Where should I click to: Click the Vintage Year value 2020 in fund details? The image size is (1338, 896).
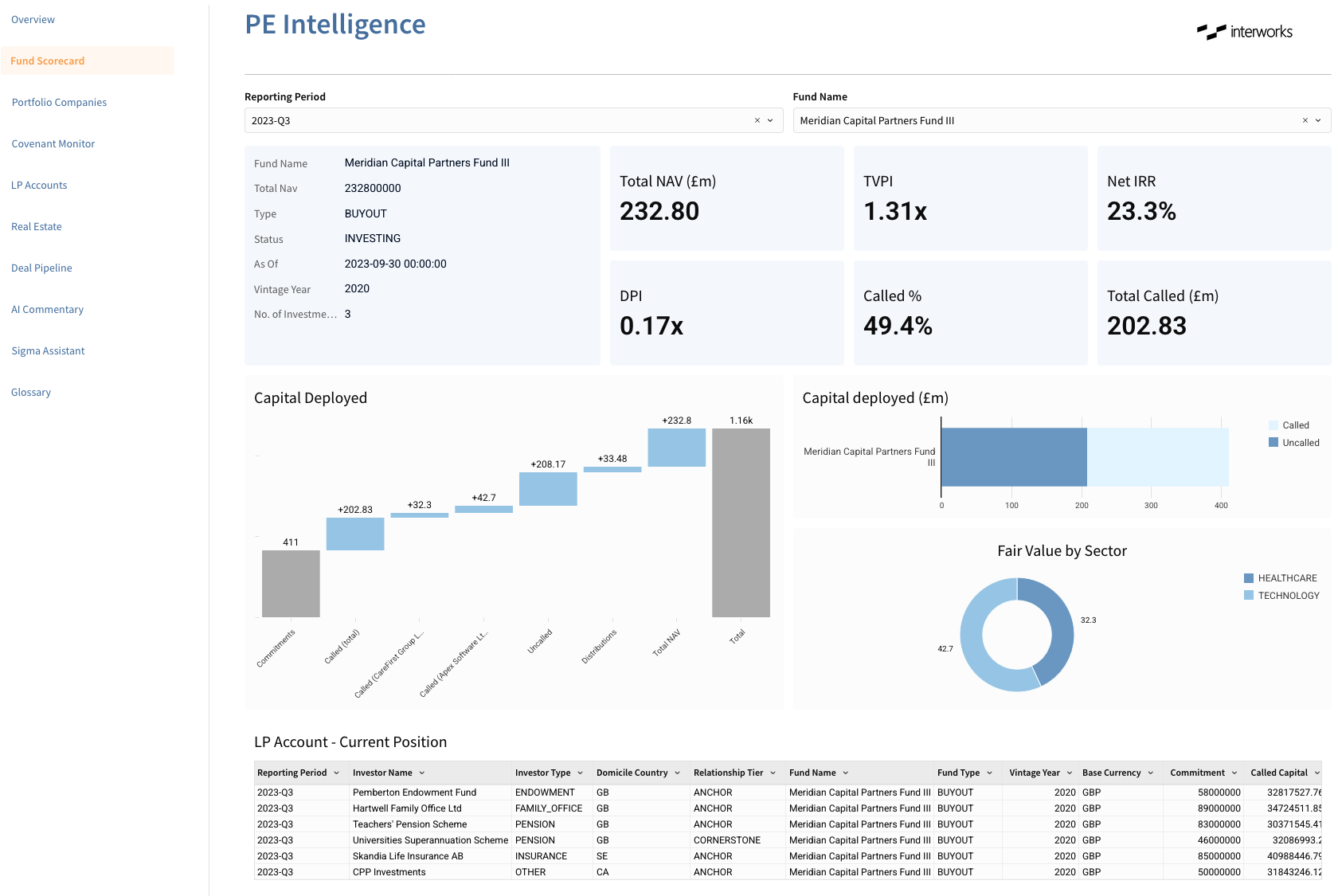click(357, 288)
